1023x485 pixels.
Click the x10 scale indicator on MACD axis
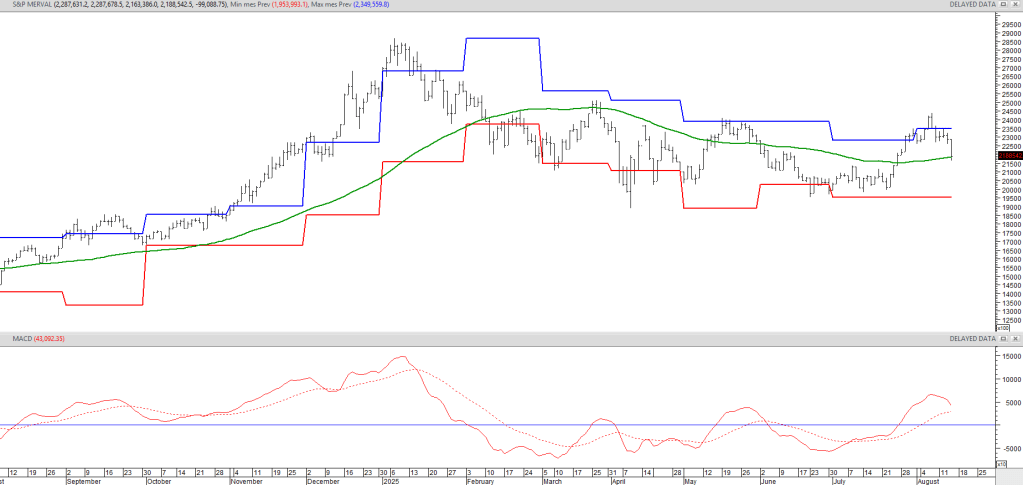point(1003,464)
